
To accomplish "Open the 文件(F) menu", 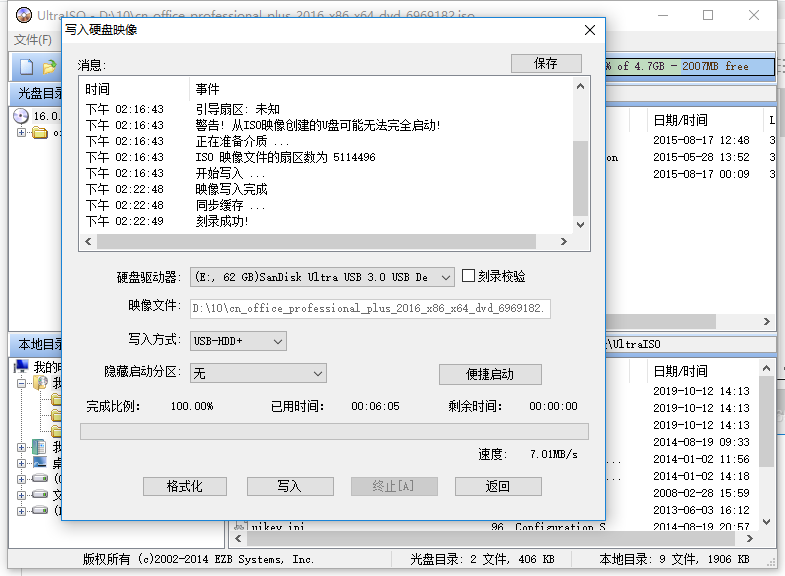I will coord(33,40).
